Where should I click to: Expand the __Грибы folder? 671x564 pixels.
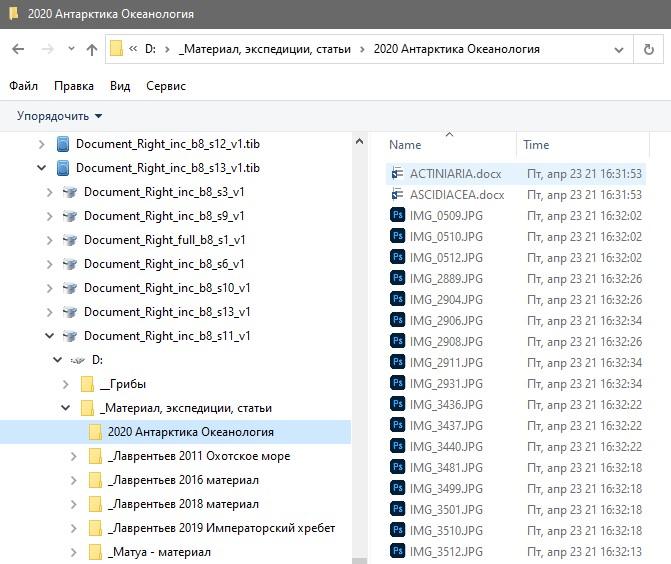pos(65,384)
